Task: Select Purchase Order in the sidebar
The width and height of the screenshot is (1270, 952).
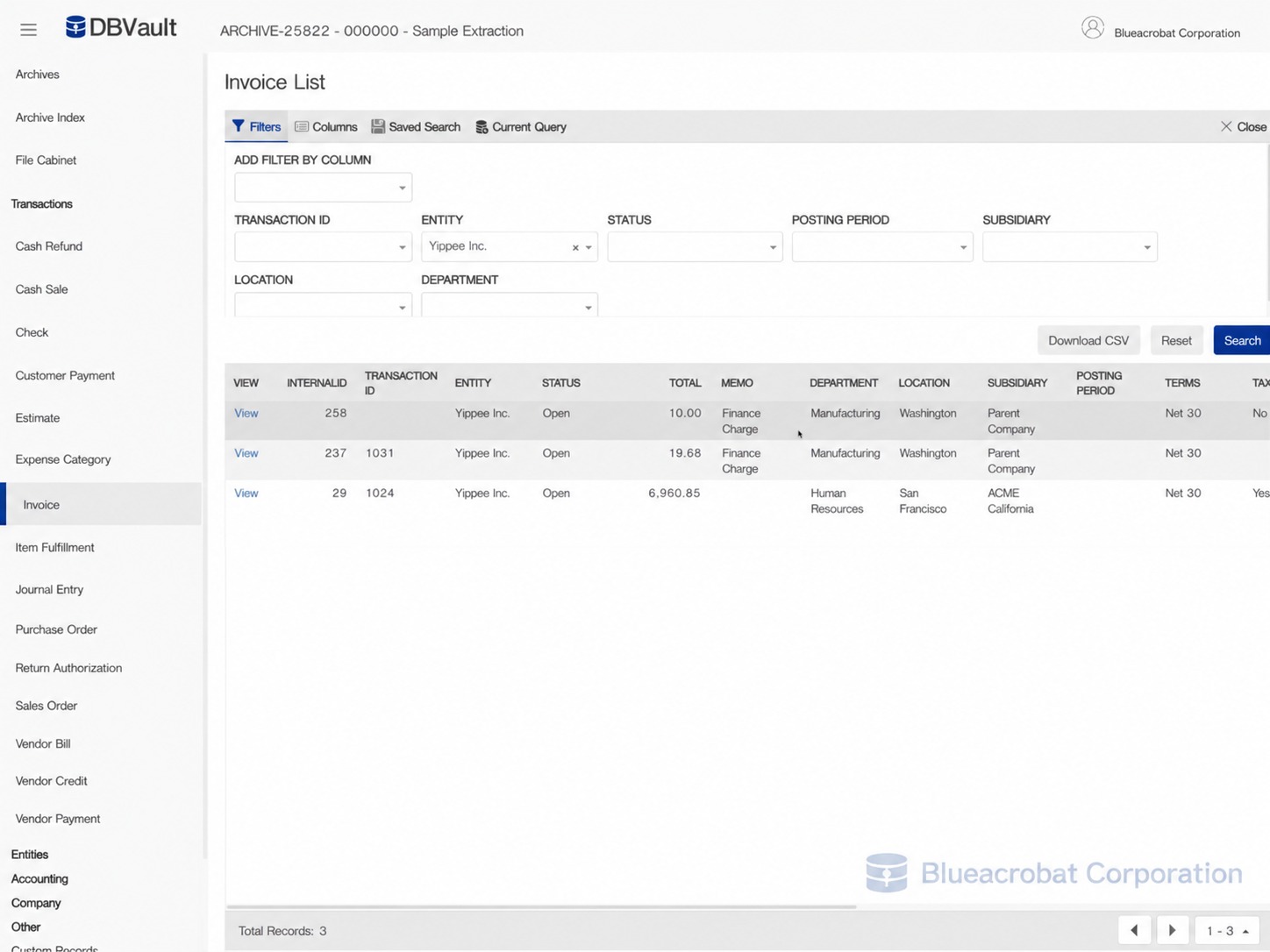Action: click(56, 629)
